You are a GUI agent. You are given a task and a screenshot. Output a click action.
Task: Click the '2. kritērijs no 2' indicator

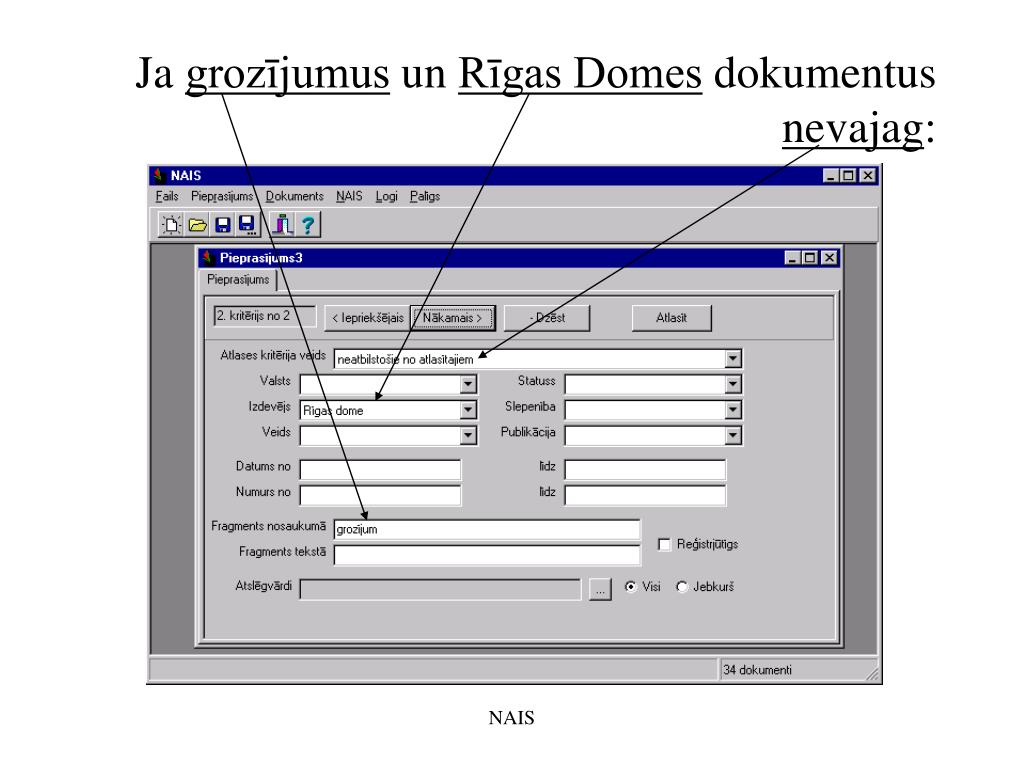pos(264,316)
